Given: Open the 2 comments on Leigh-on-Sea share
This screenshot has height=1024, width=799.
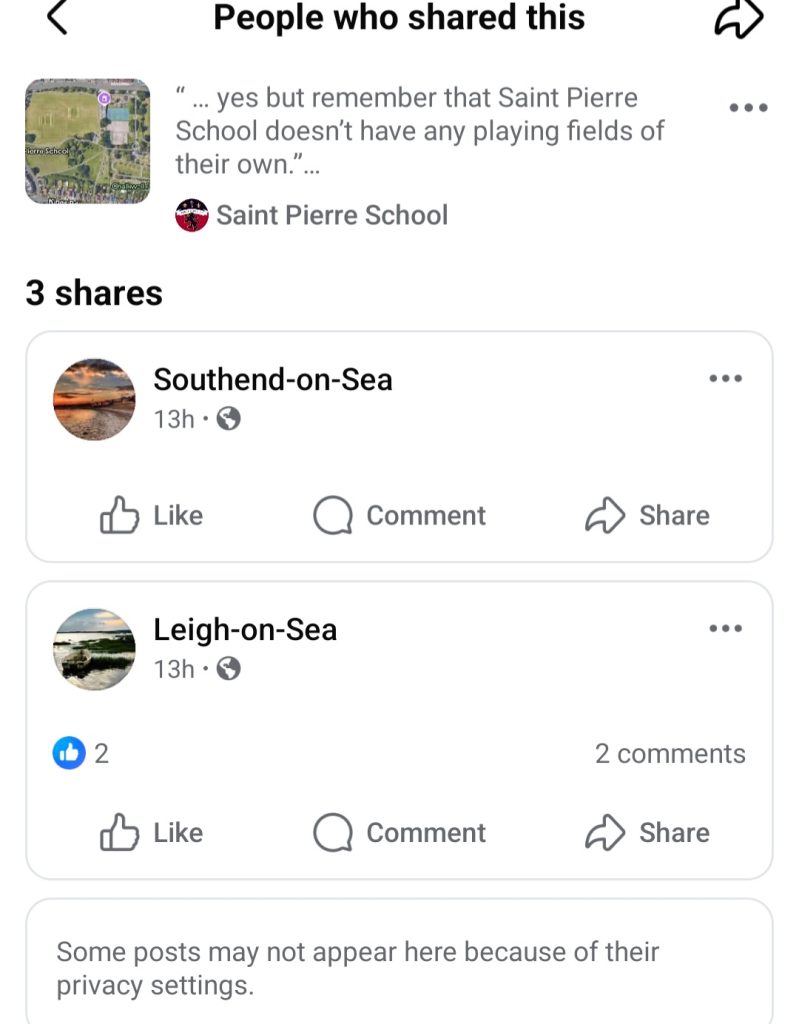Looking at the screenshot, I should point(670,754).
